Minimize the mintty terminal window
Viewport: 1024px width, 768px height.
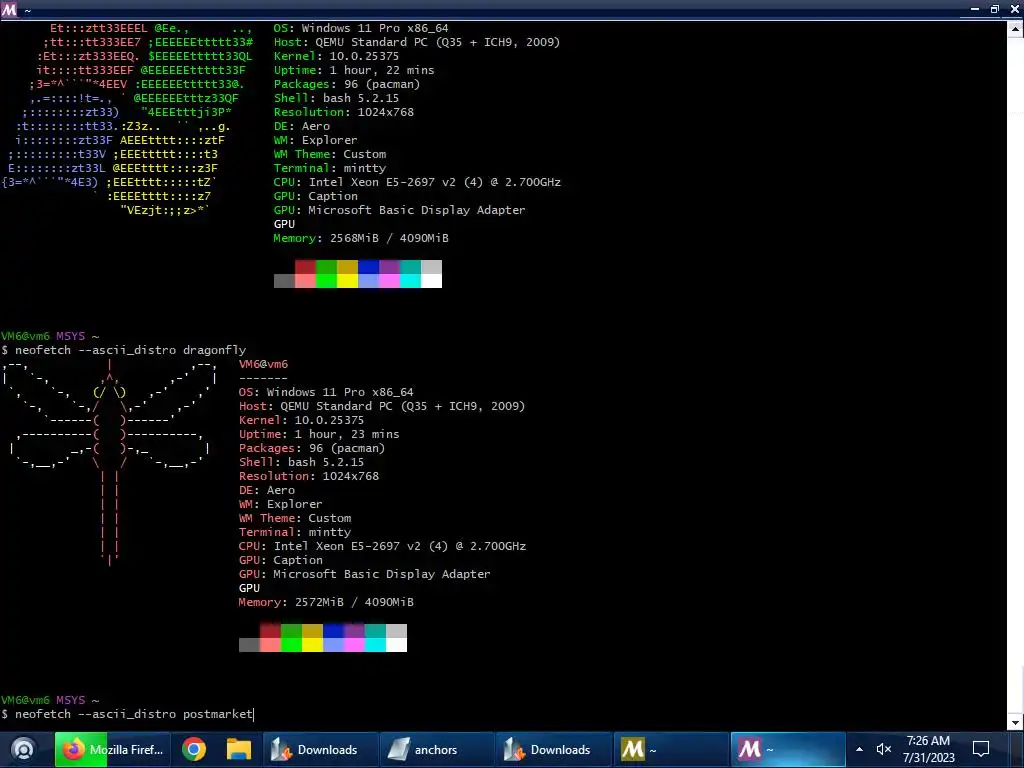(x=974, y=9)
